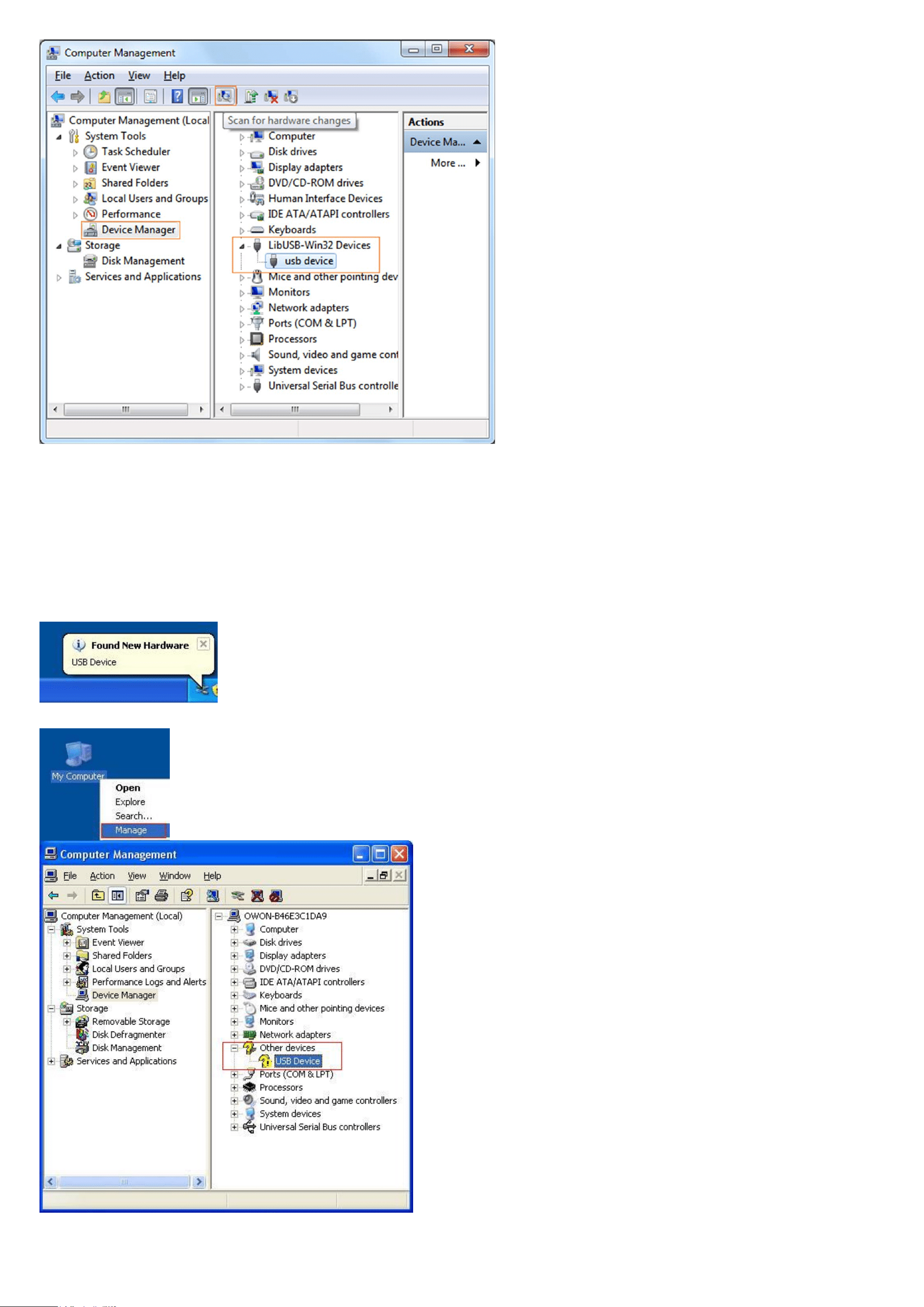Open the Window menu in the XP window
Viewport: 924px width, 1307px height.
pyautogui.click(x=175, y=875)
